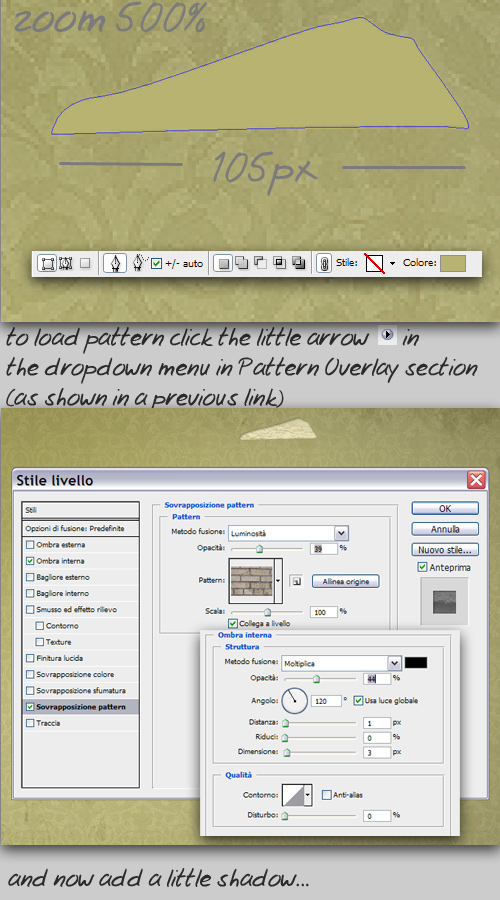Click create new preset from pattern icon

pyautogui.click(x=296, y=581)
